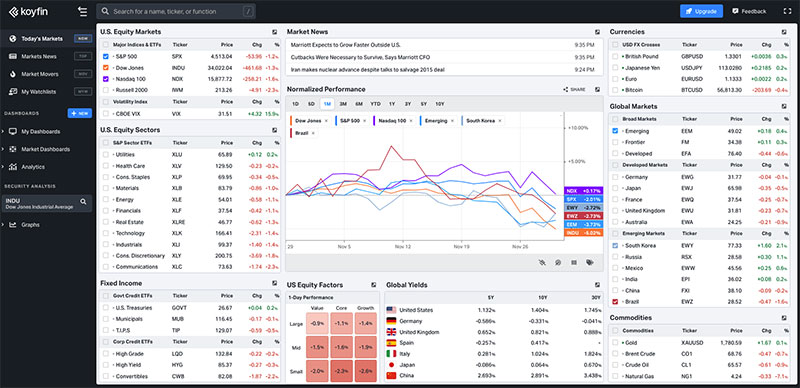This screenshot has width=800, height=388.
Task: Expand the US Equity Factors panel
Action: coord(373,285)
